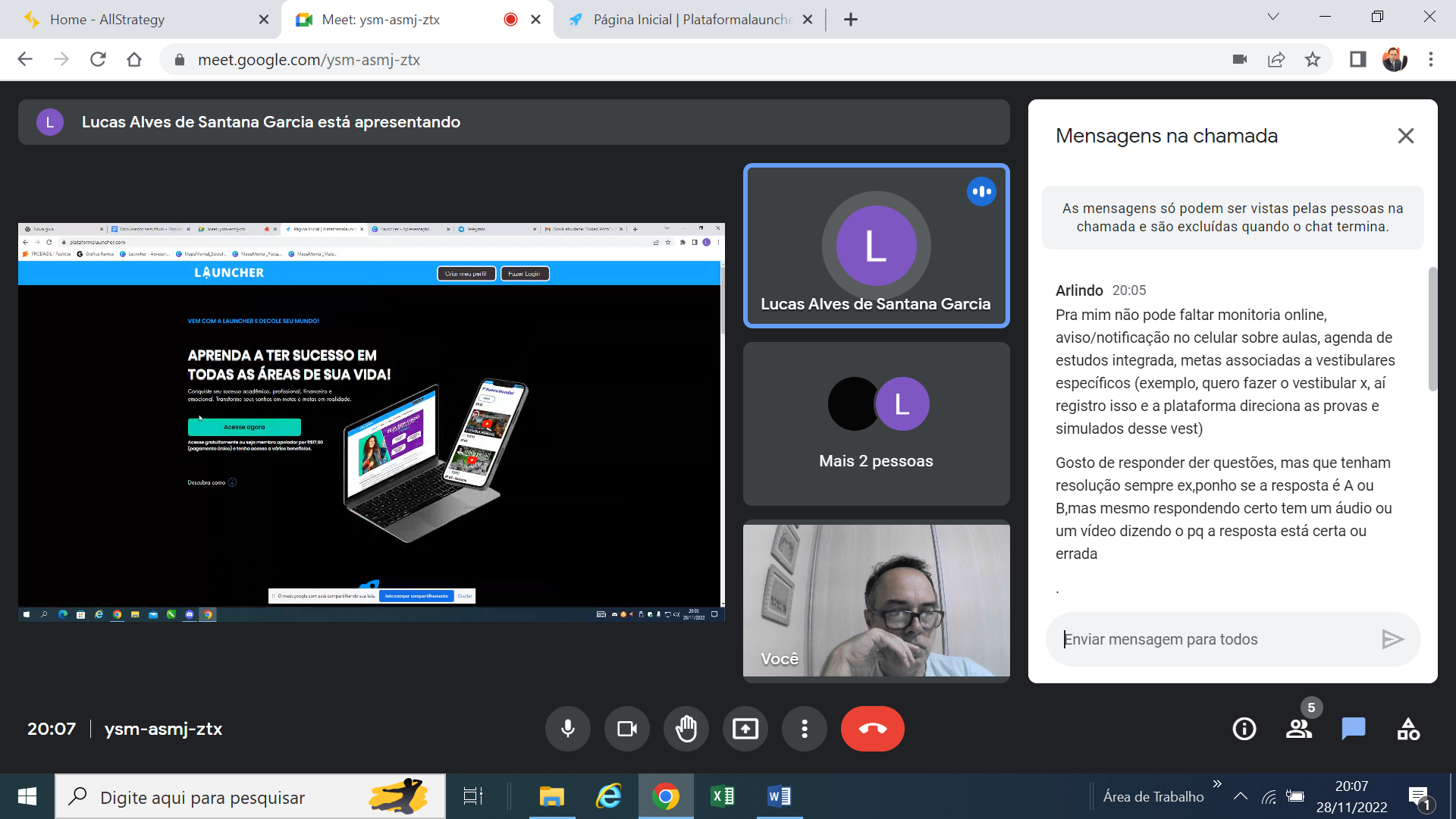Mute the microphone in Meet
Screen dimensions: 1456x819
click(x=567, y=729)
